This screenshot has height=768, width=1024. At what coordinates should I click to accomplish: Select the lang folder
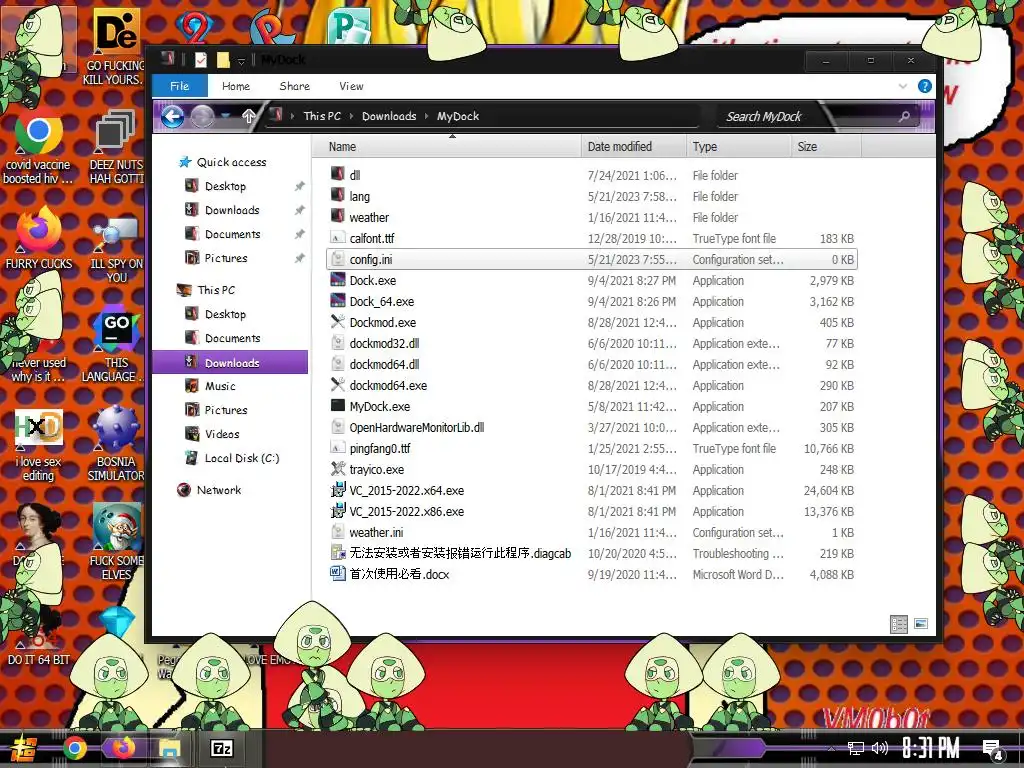click(359, 197)
